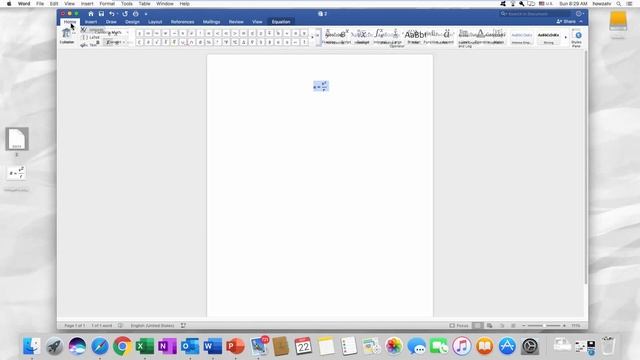The width and height of the screenshot is (640, 360).
Task: Redo with the circular arrow icon
Action: (x=125, y=14)
